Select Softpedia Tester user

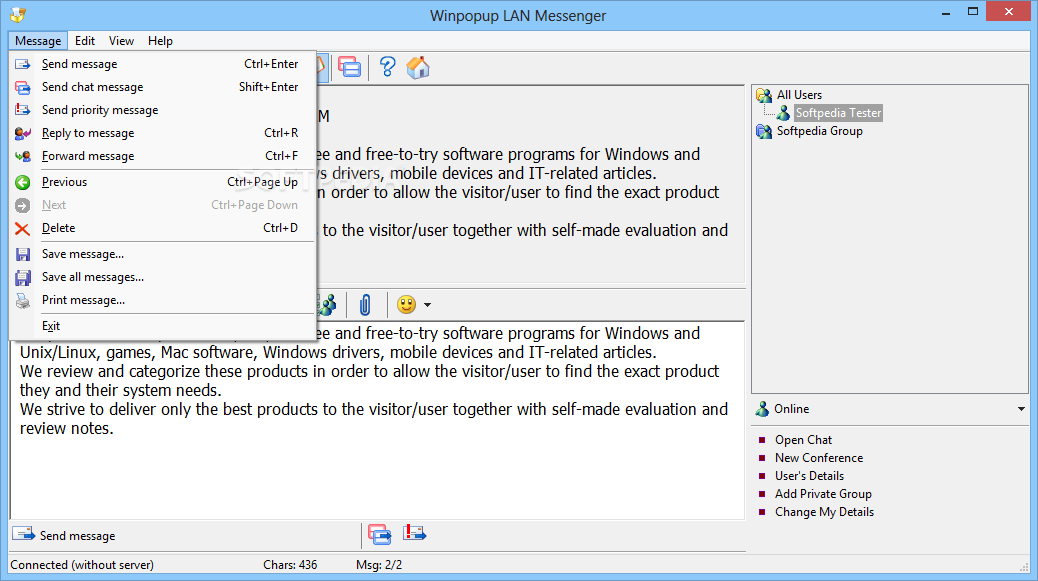point(838,113)
